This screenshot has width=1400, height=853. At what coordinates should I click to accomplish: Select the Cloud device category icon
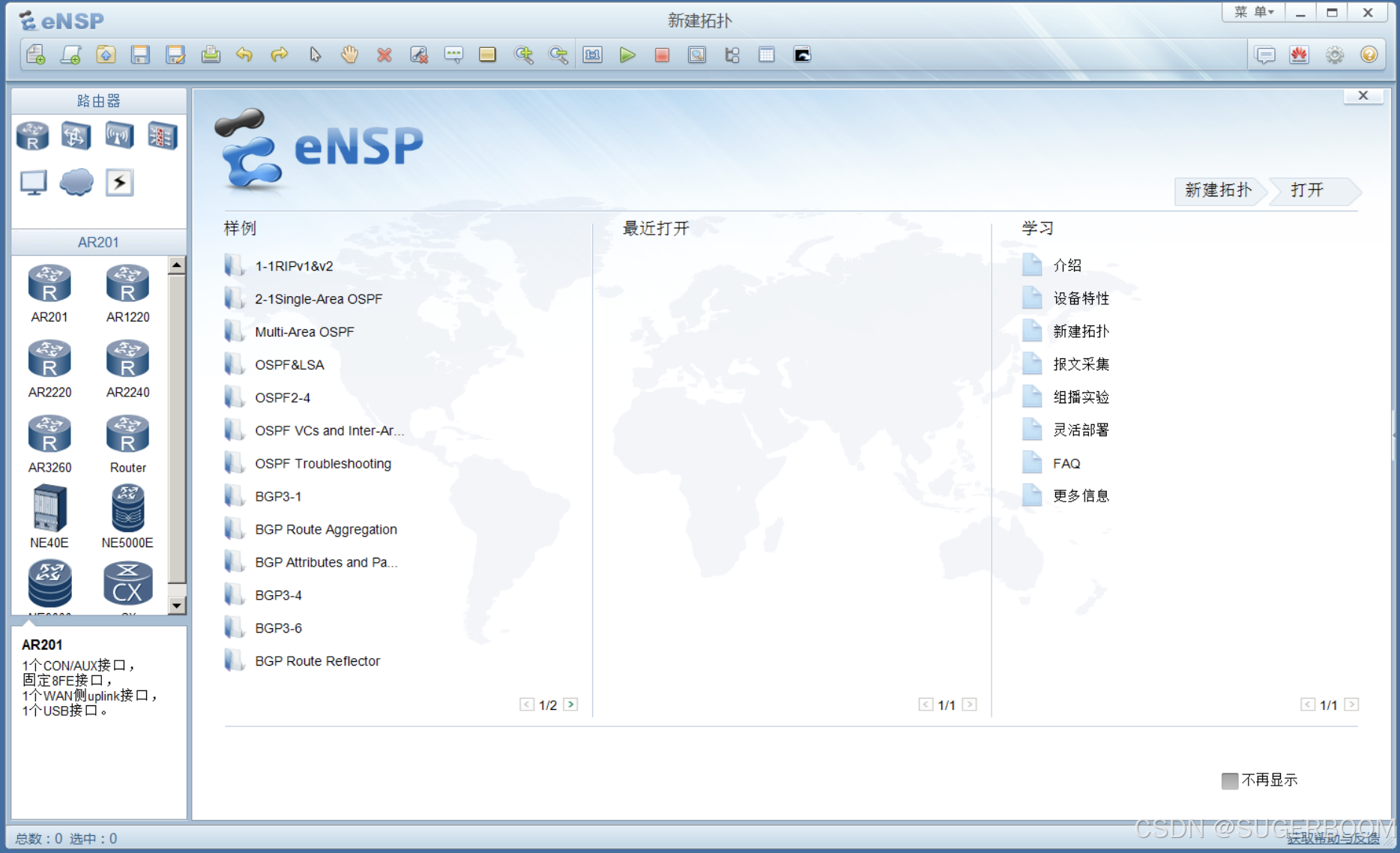[x=76, y=182]
